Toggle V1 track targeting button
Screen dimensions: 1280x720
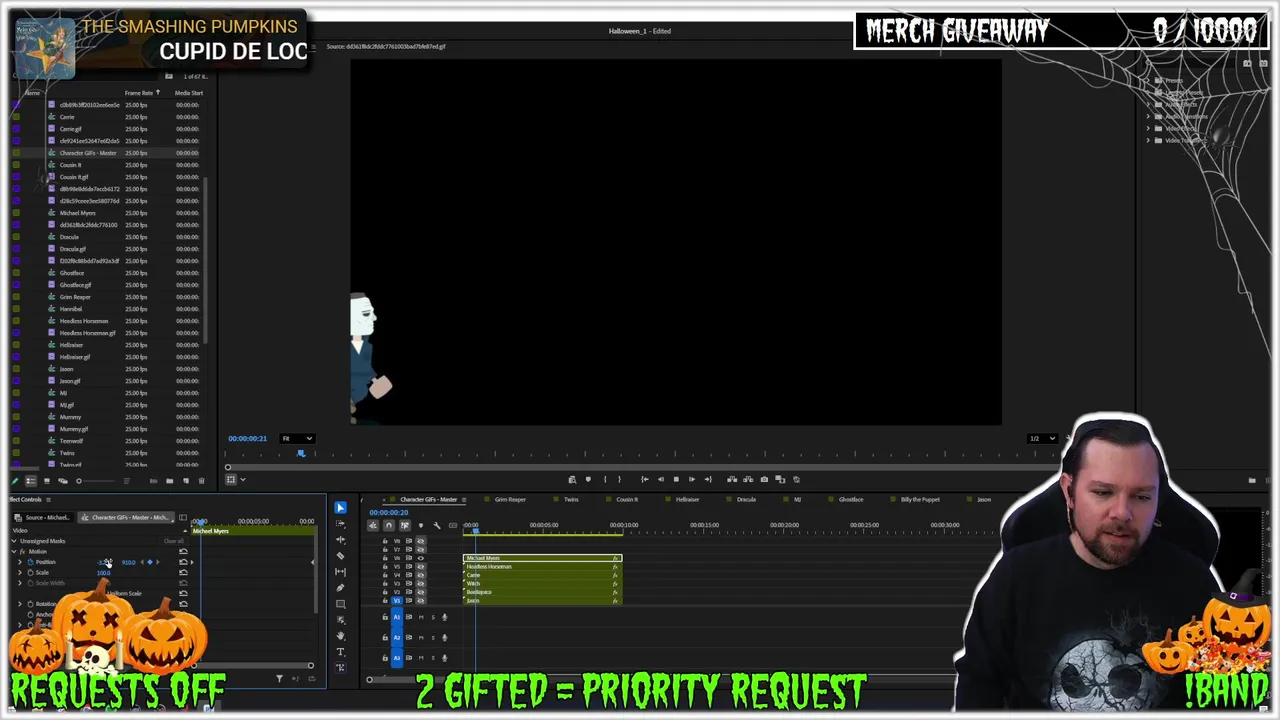(396, 600)
